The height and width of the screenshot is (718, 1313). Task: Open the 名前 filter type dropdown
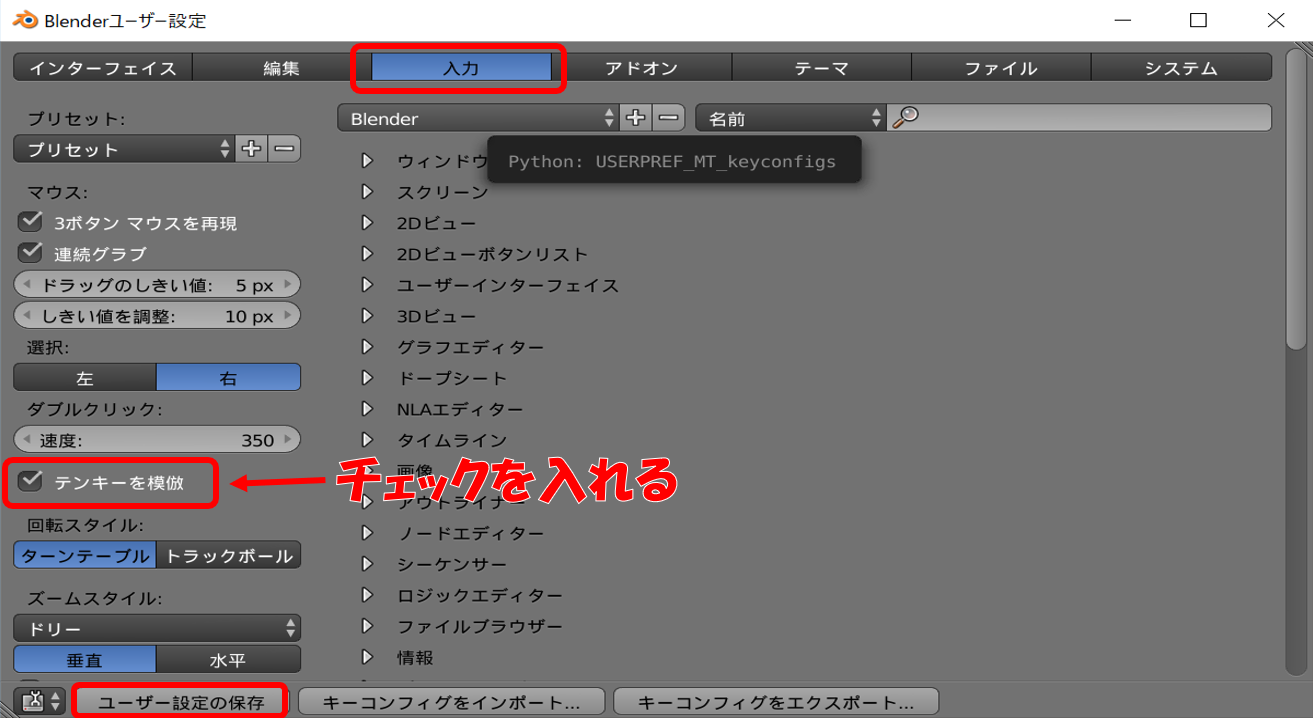790,118
